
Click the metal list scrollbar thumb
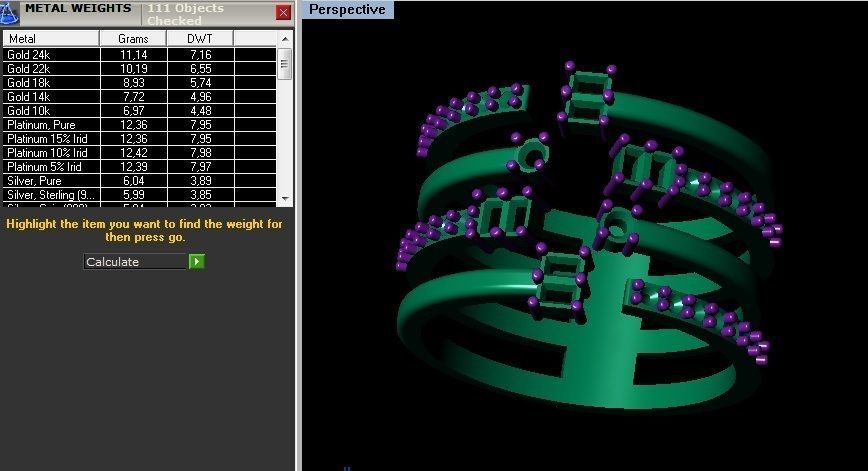(x=285, y=64)
